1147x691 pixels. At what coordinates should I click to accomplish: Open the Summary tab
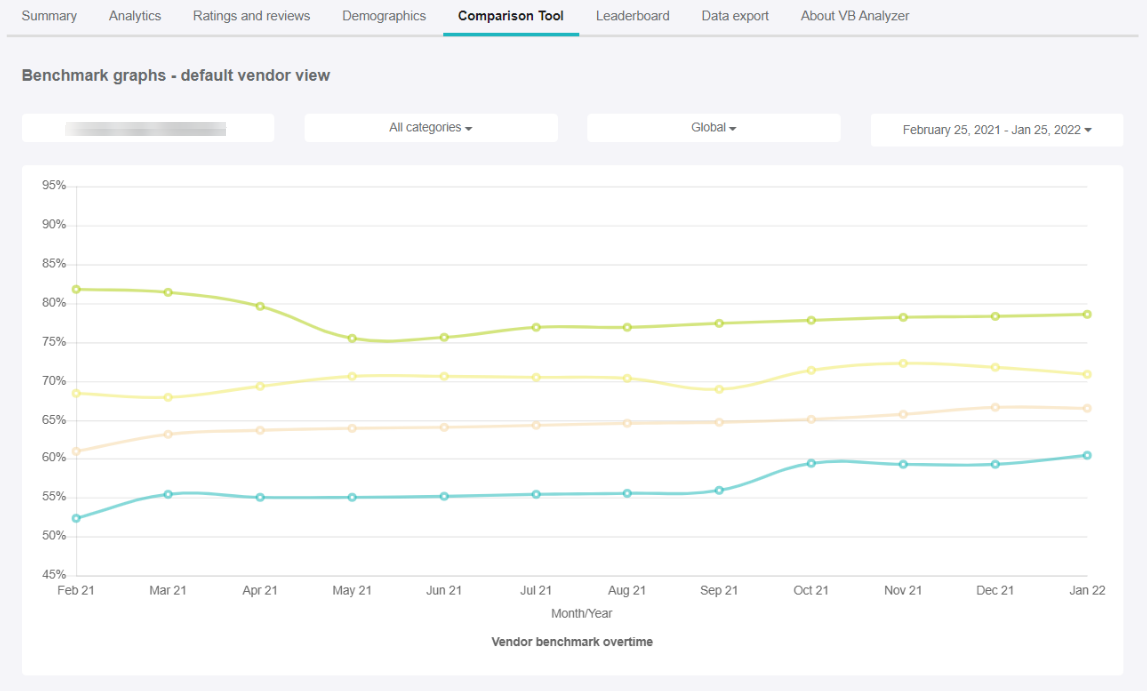click(x=49, y=16)
